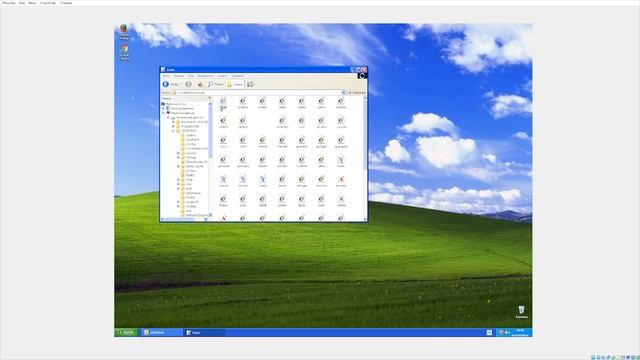Viewport: 640px width, 360px height.
Task: Select the Media folder in tree
Action: 190,197
